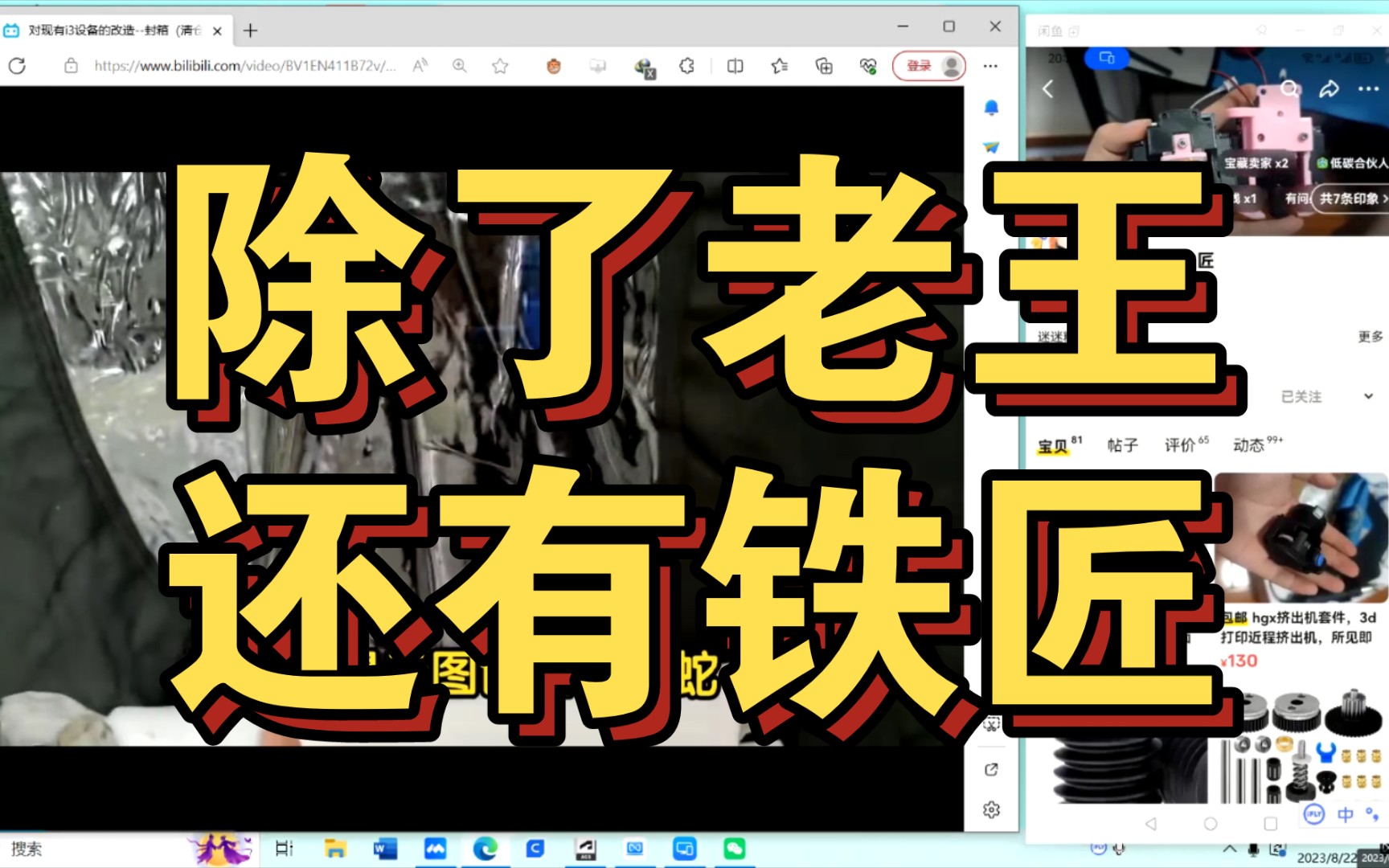Open the Xianyu three-dot more menu

tap(1368, 88)
